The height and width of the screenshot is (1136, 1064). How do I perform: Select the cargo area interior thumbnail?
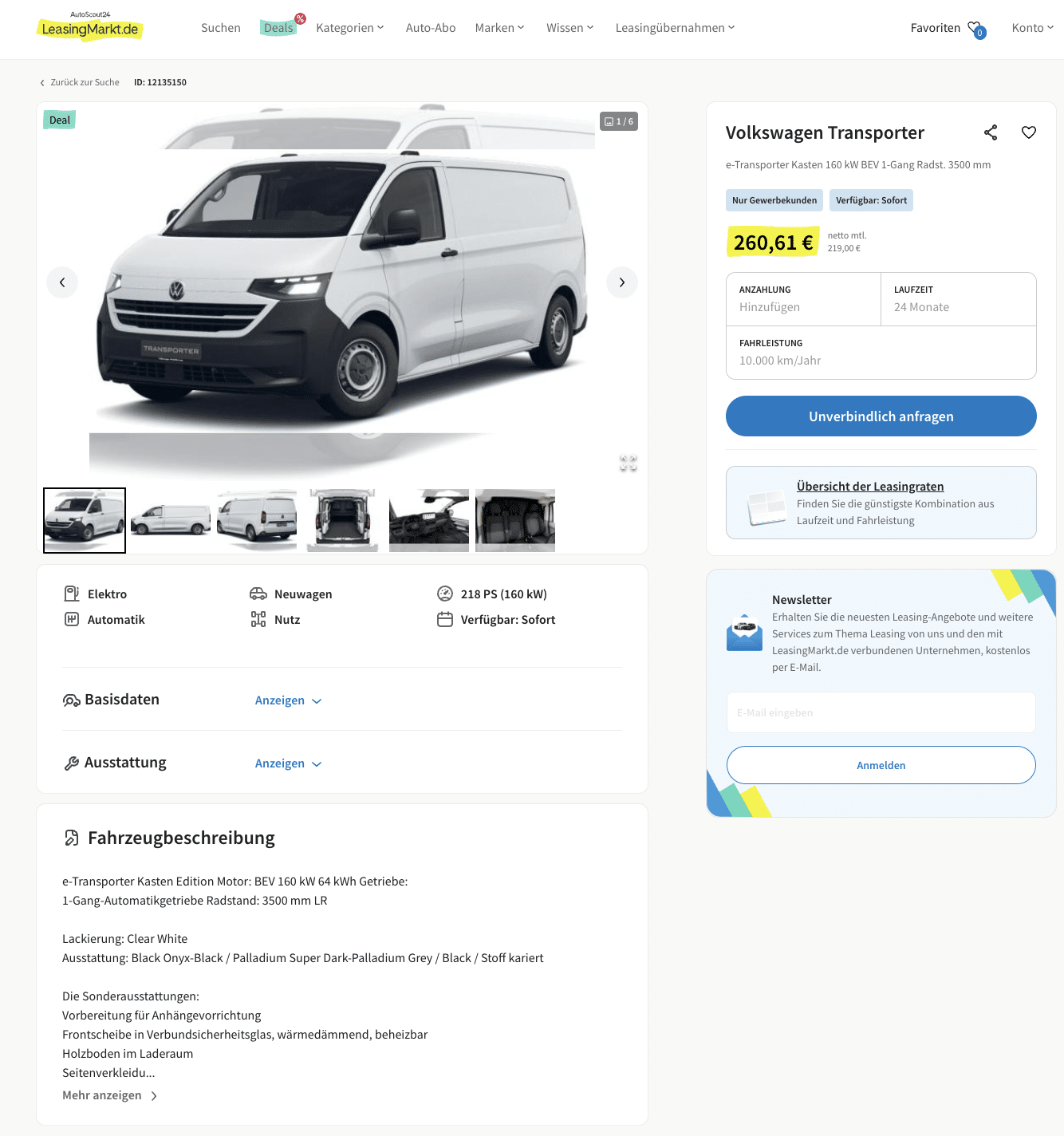343,520
